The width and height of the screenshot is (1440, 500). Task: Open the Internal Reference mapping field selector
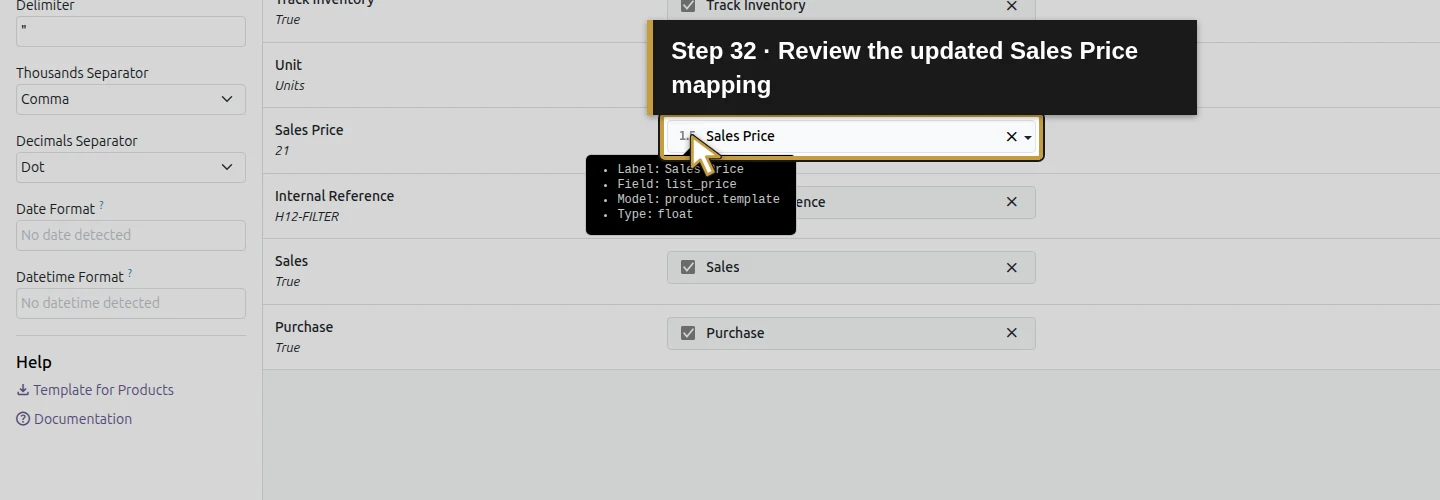pos(851,202)
